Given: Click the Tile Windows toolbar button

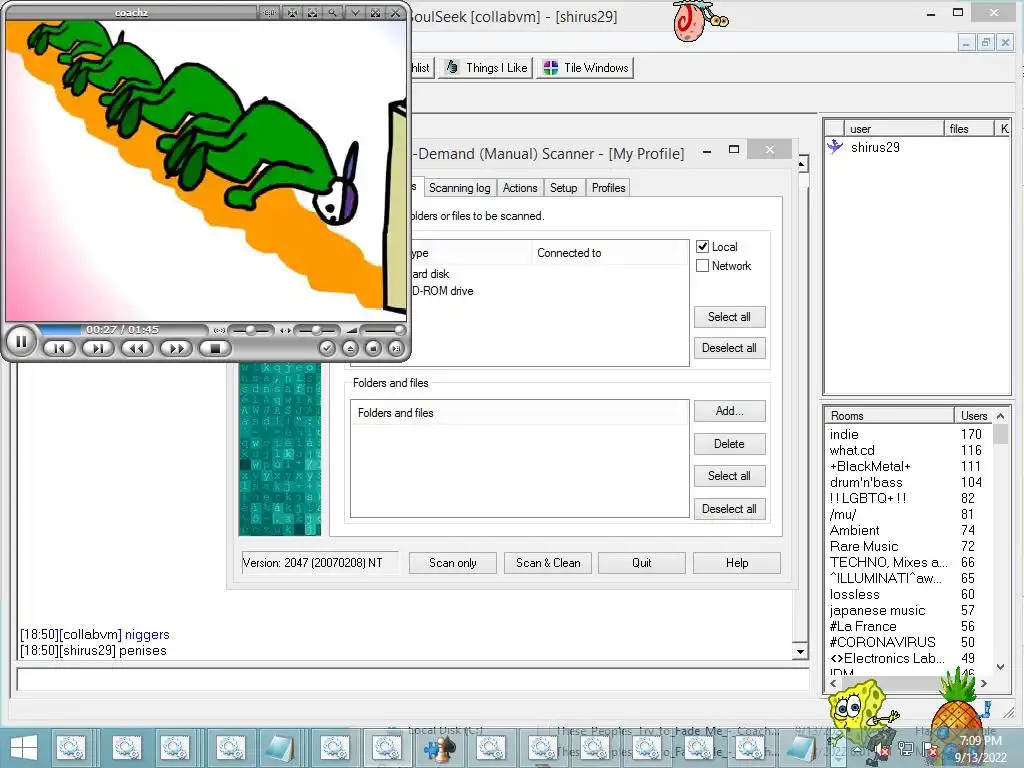Looking at the screenshot, I should (x=585, y=68).
